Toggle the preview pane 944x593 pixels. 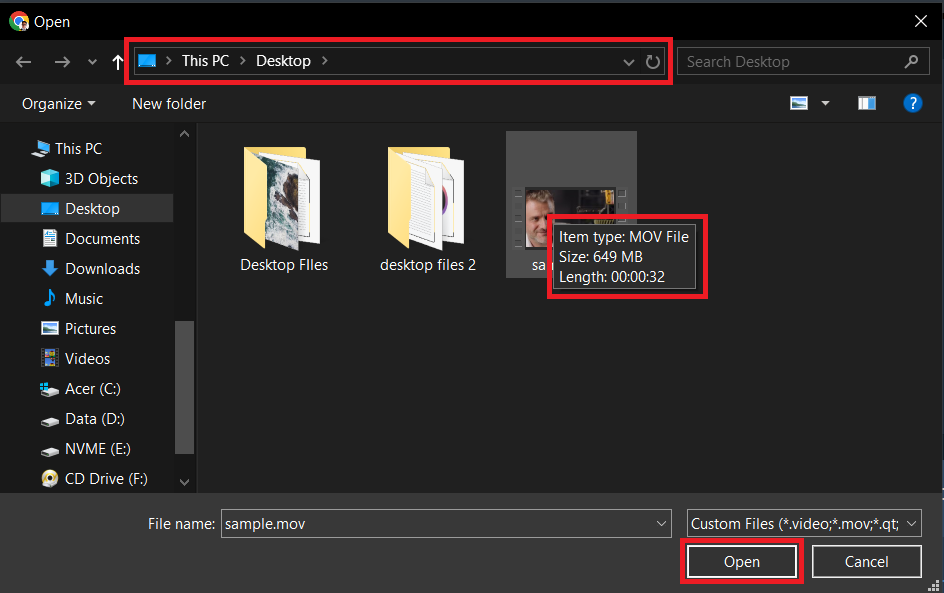click(x=866, y=102)
